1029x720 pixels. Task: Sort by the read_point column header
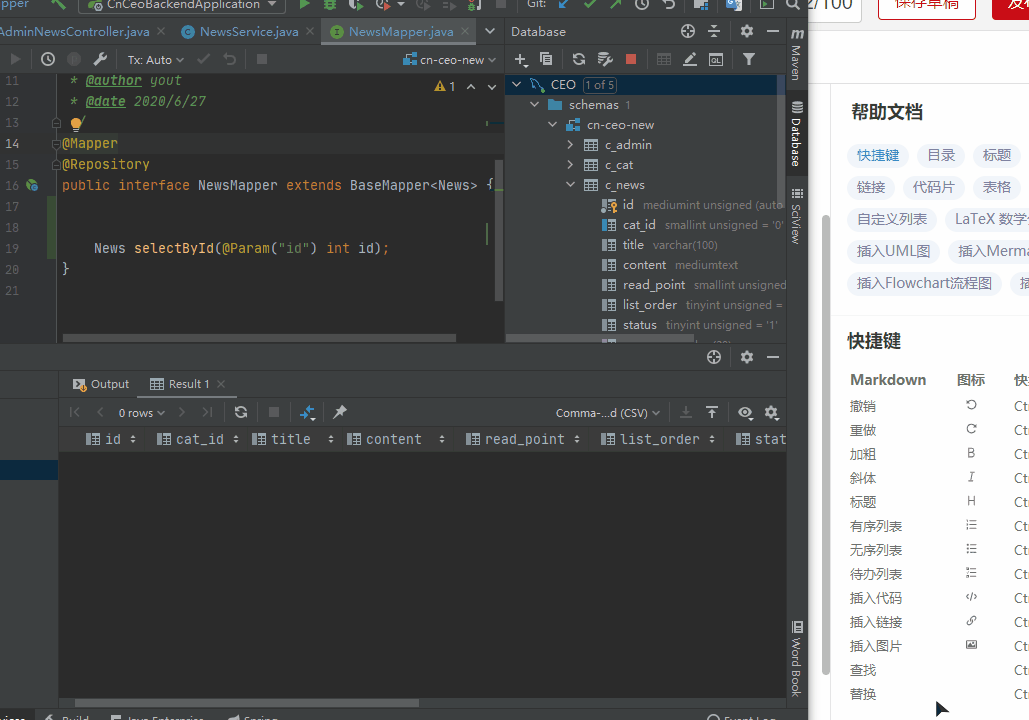click(523, 439)
